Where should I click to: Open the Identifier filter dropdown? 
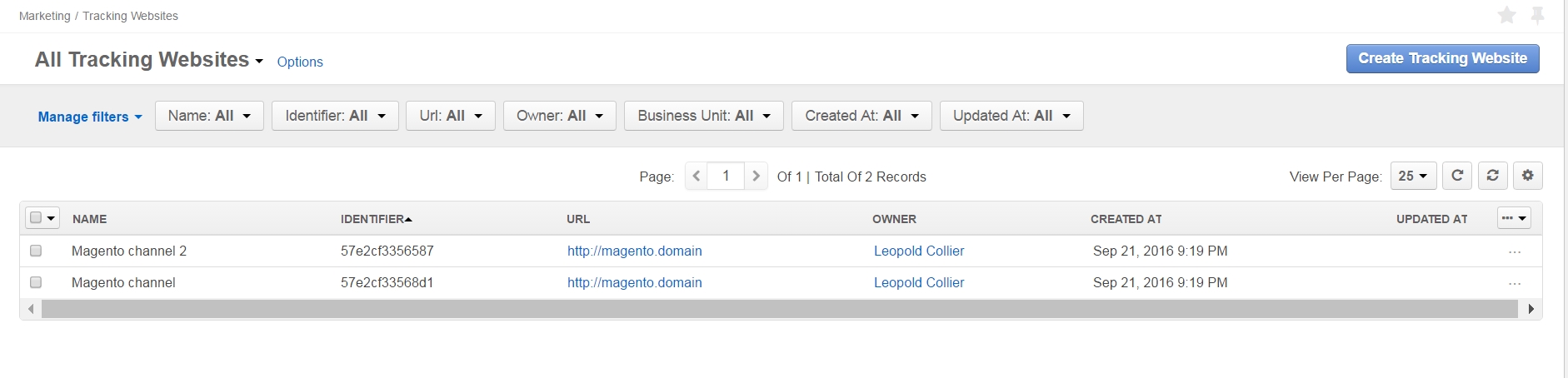335,116
